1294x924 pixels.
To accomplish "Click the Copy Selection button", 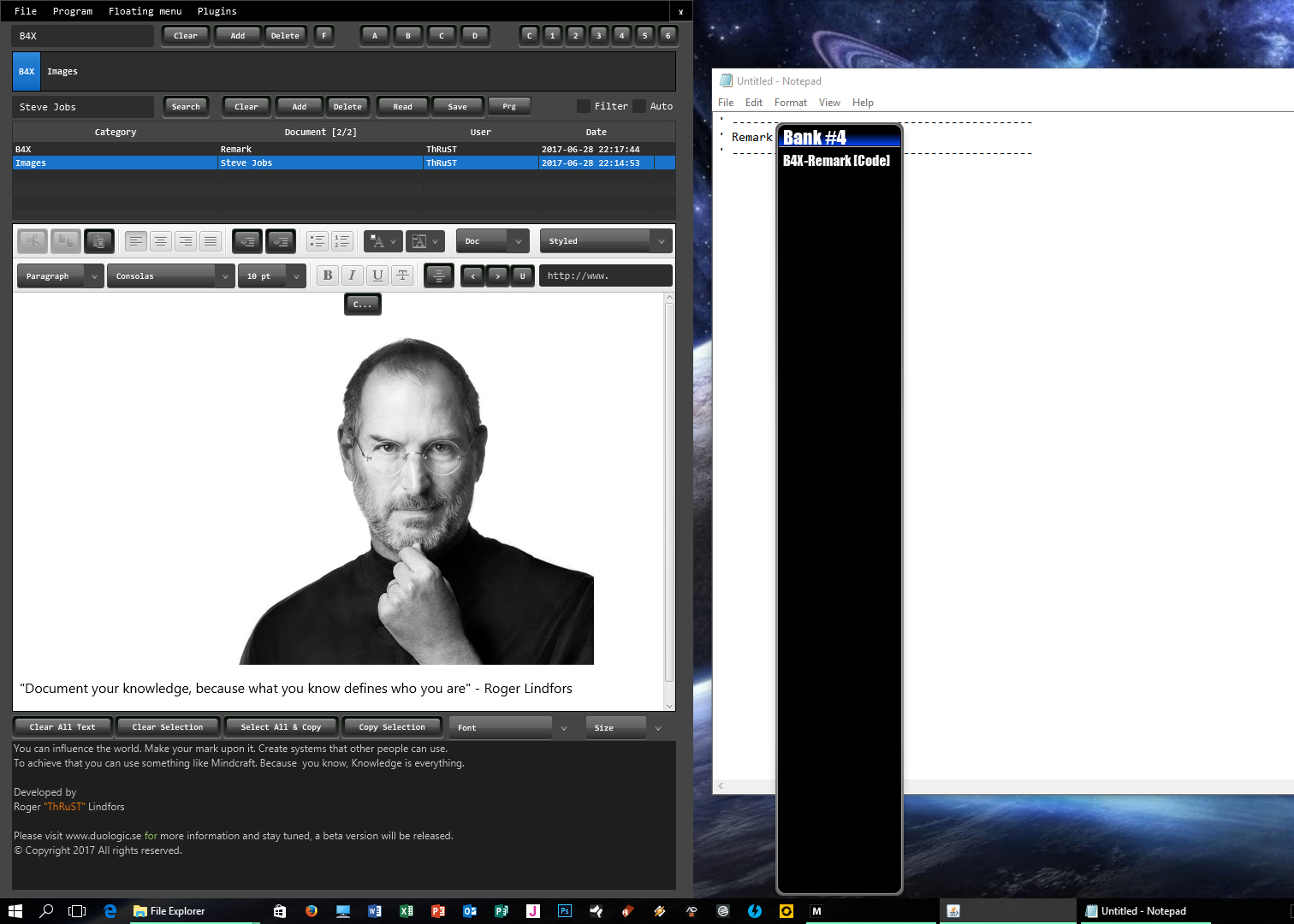I will click(392, 727).
